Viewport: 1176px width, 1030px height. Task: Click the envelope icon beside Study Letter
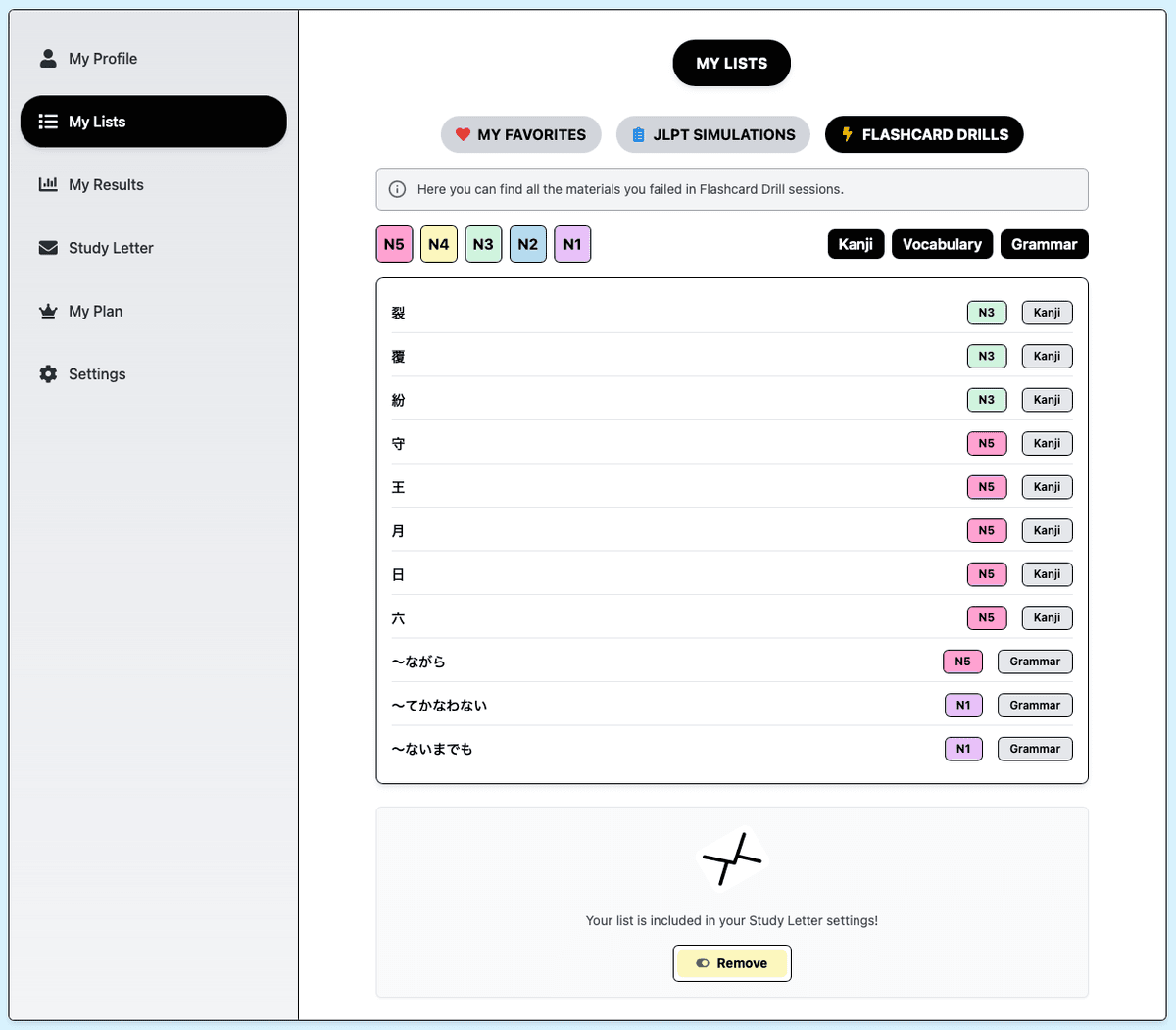coord(47,247)
